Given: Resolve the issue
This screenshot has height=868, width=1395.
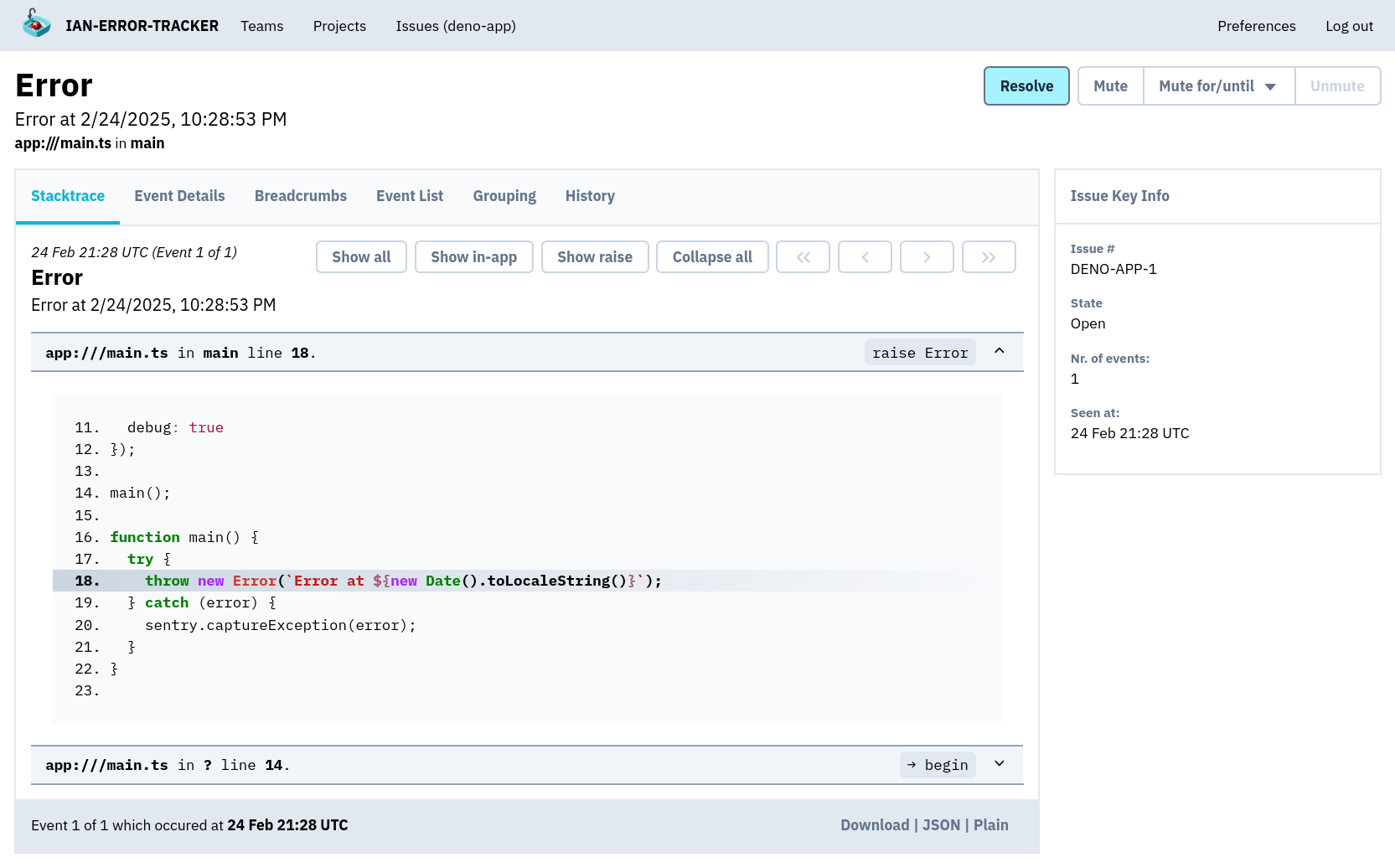Looking at the screenshot, I should click(1026, 86).
